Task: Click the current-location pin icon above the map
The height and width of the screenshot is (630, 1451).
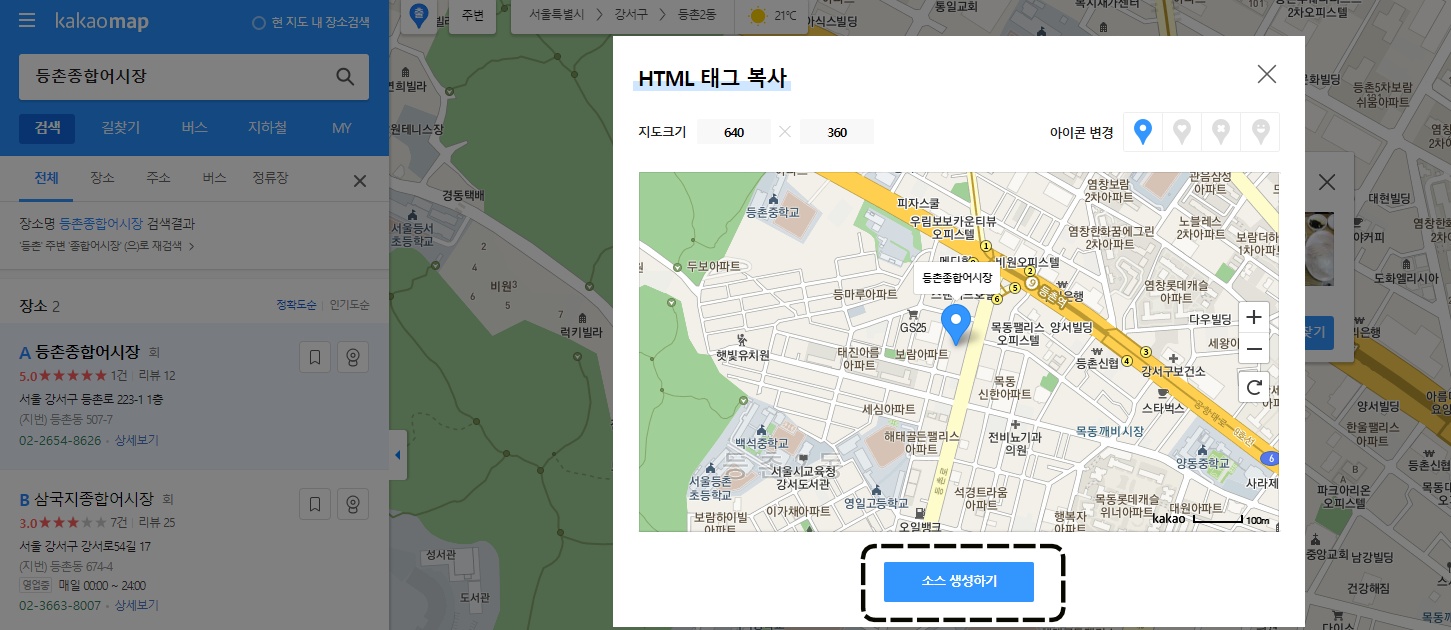Action: (x=421, y=16)
